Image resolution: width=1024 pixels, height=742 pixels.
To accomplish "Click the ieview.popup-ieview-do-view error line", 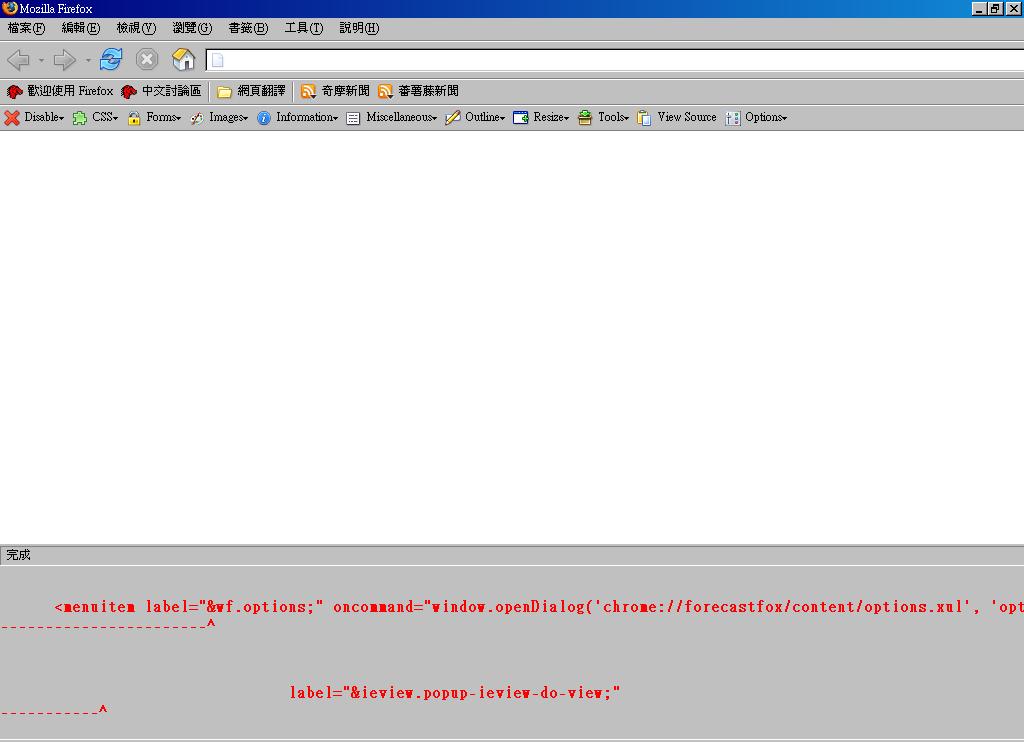I will (455, 693).
